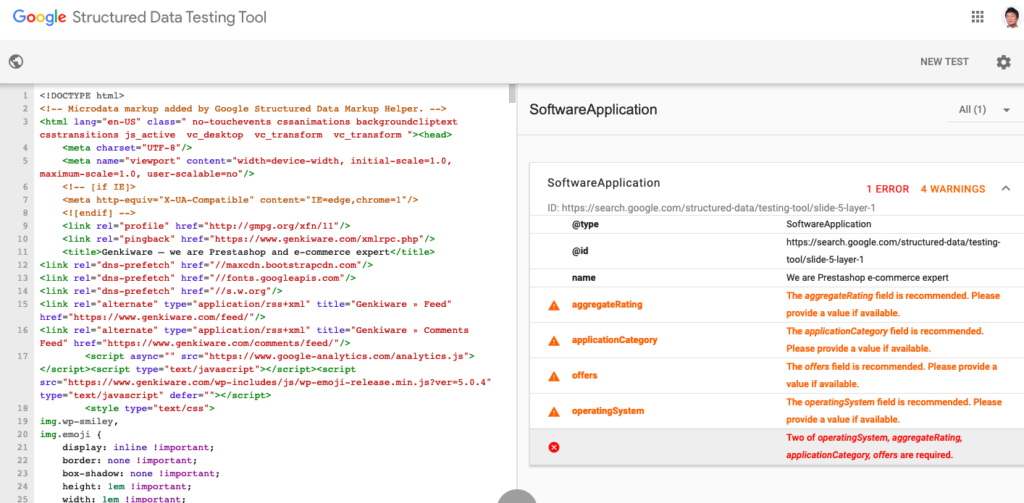Click the aggregateRating property label
The width and height of the screenshot is (1024, 503).
[607, 304]
